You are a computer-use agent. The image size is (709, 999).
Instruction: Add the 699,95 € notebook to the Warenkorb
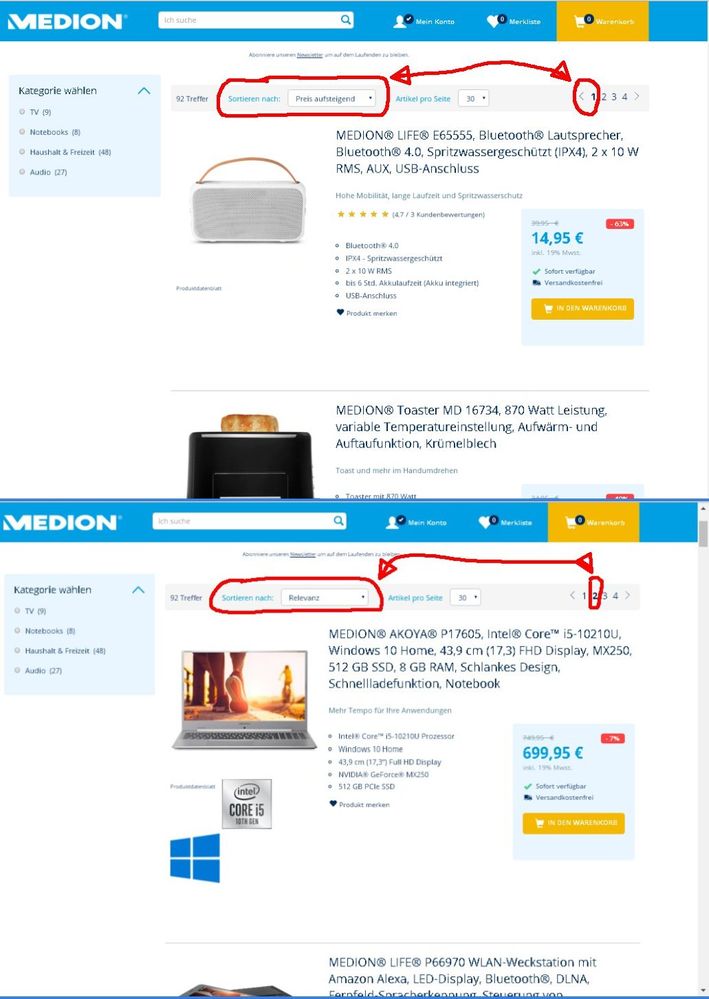tap(573, 823)
